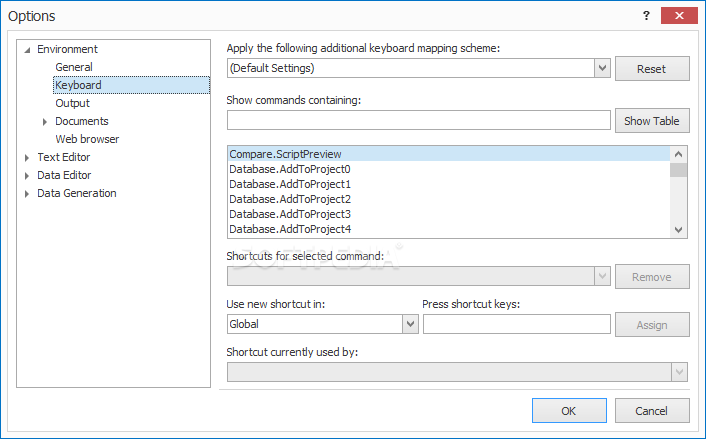
Task: Collapse the Environment tree node
Action: coord(27,50)
